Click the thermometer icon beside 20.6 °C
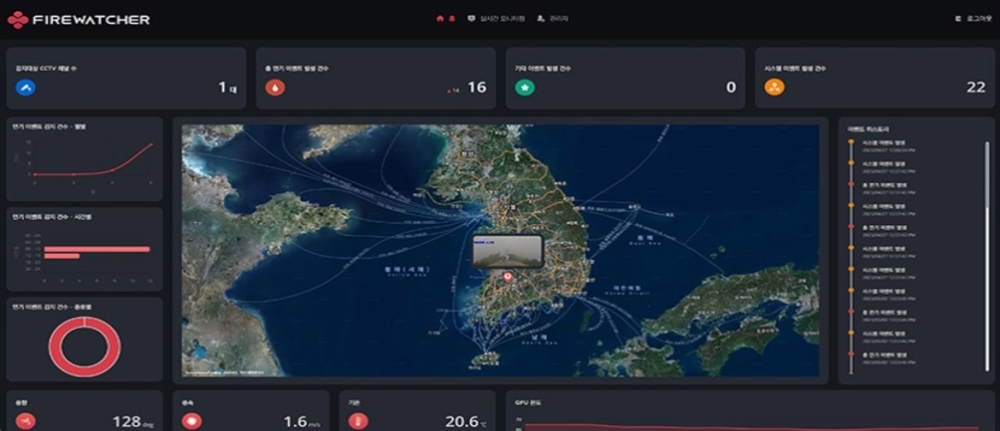This screenshot has height=431, width=1000. (359, 422)
